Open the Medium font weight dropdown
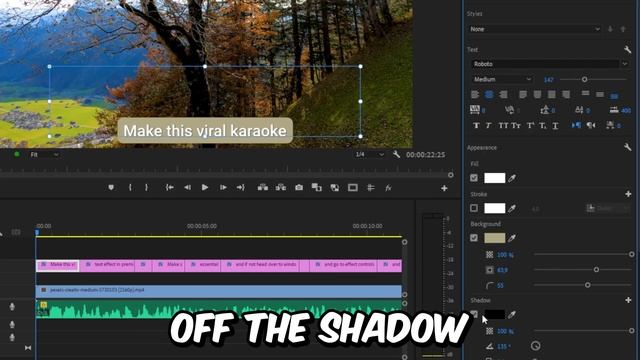Viewport: 640px width, 360px height. (502, 79)
